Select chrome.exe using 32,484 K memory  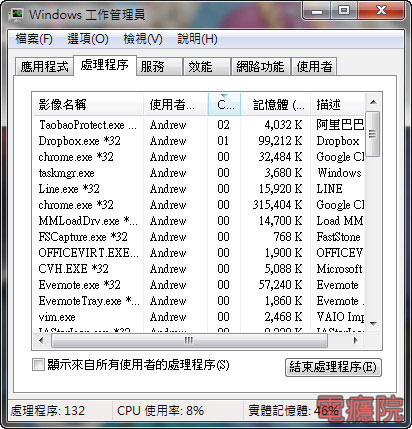(x=199, y=157)
